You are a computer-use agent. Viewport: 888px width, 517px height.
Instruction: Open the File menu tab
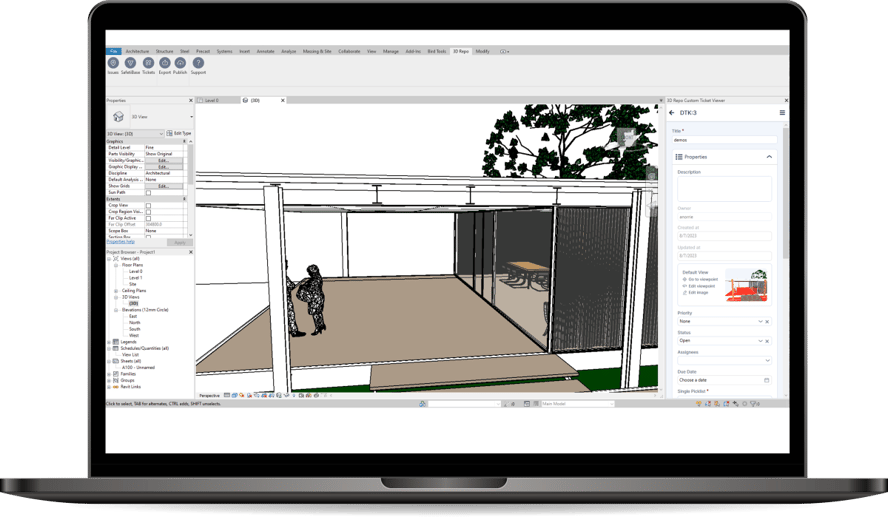click(x=114, y=51)
